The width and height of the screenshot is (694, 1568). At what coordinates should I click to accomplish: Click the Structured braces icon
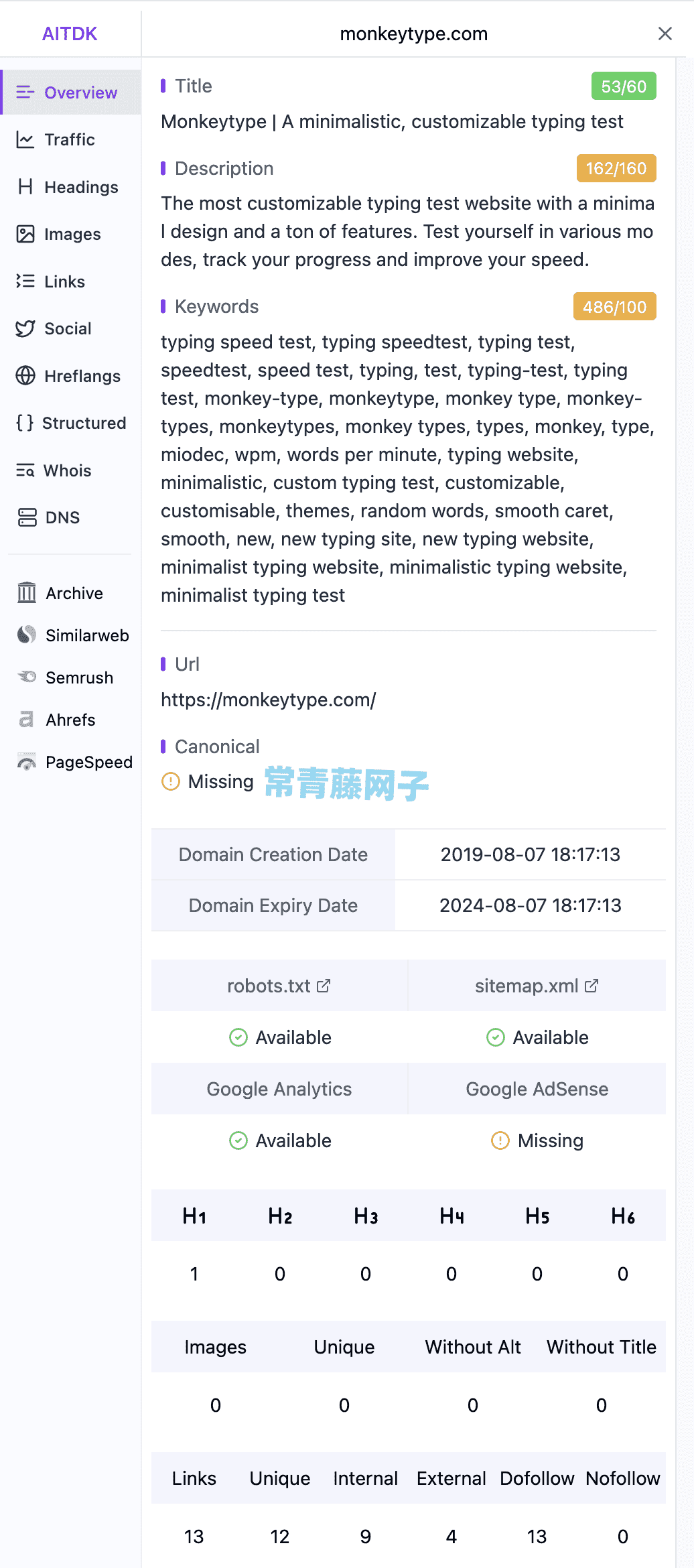pyautogui.click(x=25, y=423)
